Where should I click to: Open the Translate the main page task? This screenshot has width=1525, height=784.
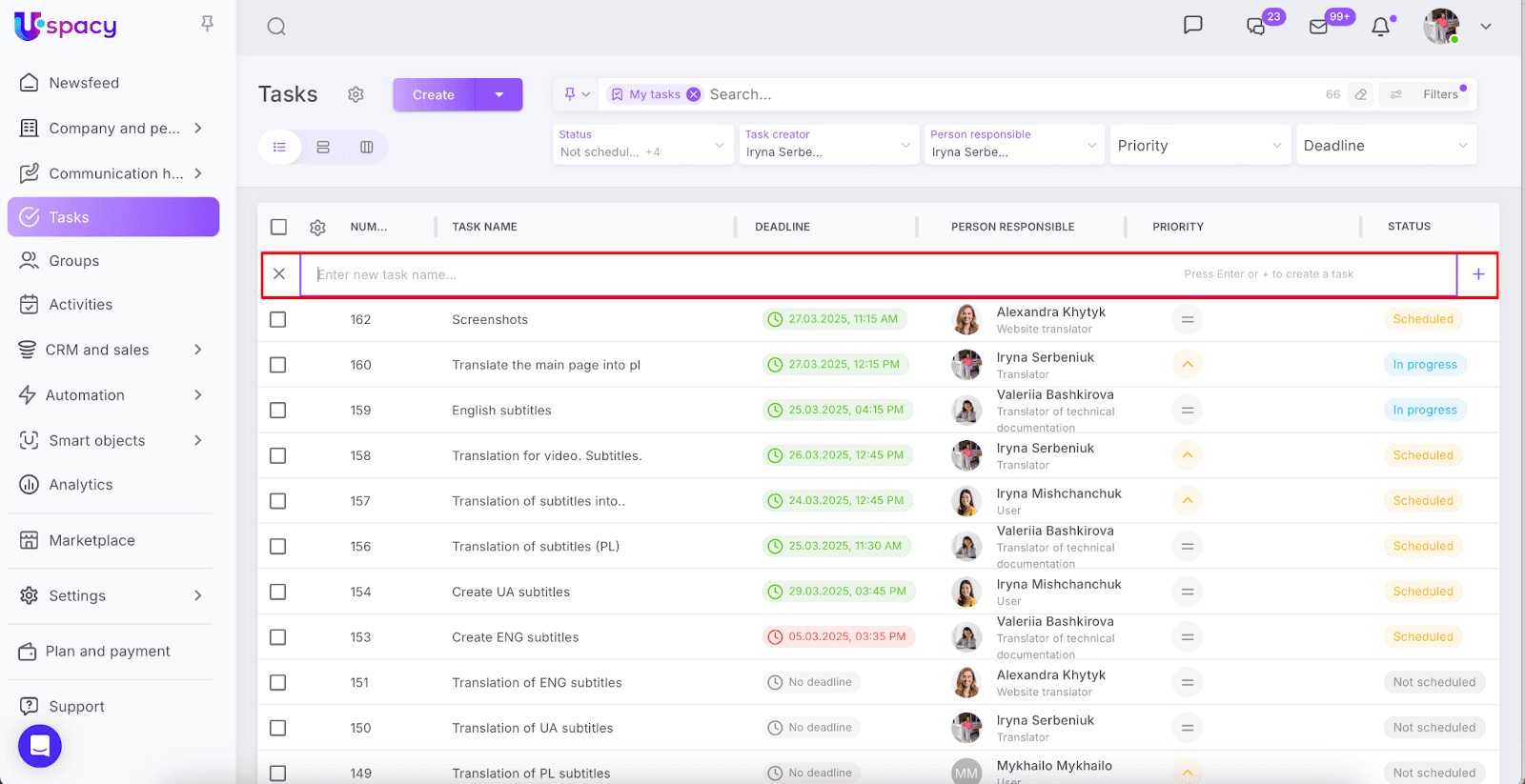[546, 365]
